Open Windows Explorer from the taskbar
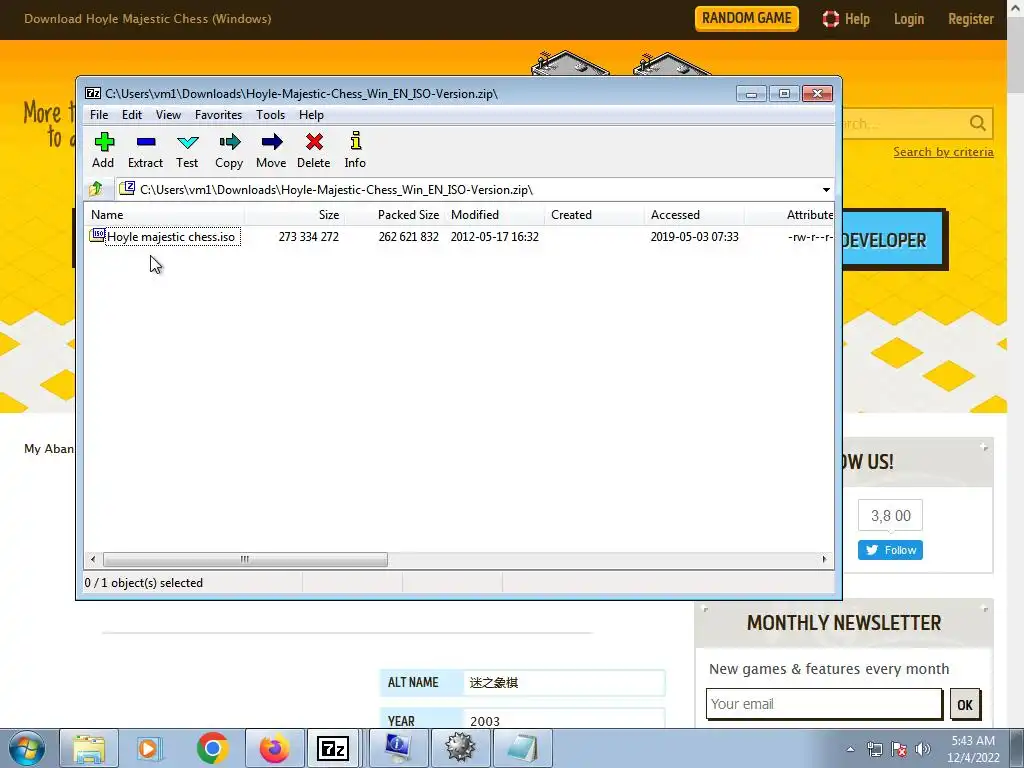 [89, 748]
